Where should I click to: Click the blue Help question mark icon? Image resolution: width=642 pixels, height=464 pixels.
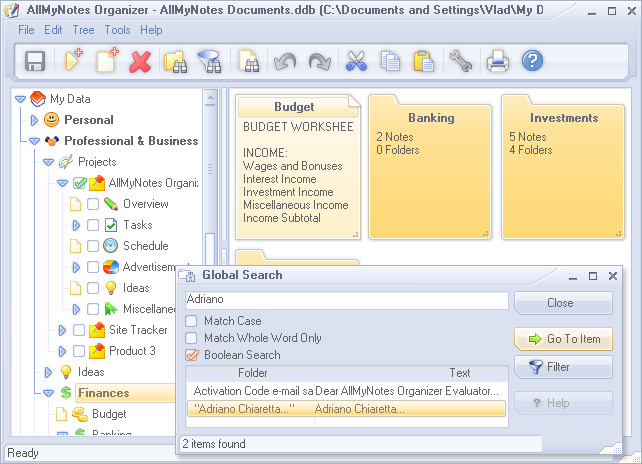point(532,62)
